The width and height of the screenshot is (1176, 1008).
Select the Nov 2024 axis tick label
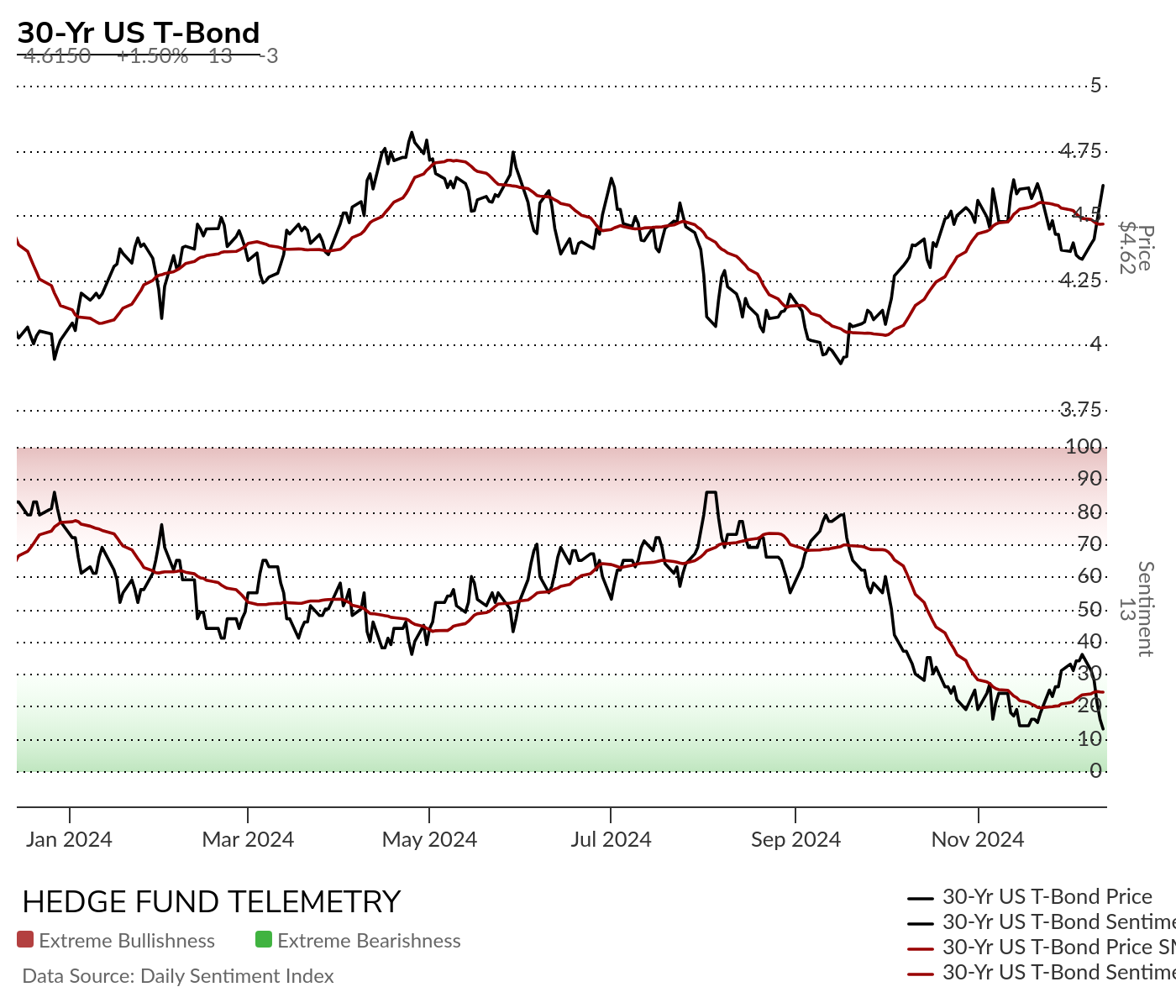click(x=978, y=839)
